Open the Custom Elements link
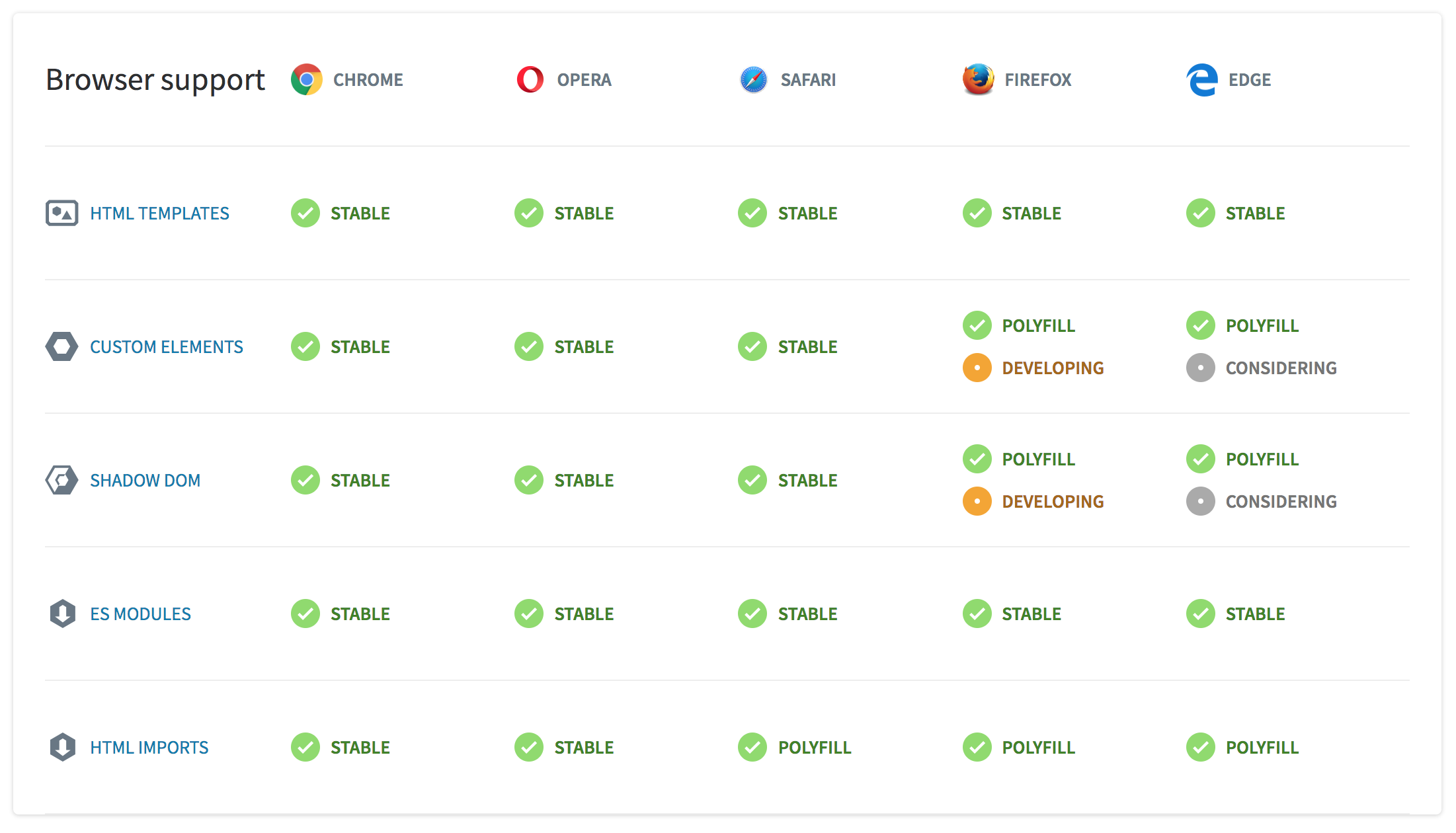Screen dimensions: 1456x833 167,347
